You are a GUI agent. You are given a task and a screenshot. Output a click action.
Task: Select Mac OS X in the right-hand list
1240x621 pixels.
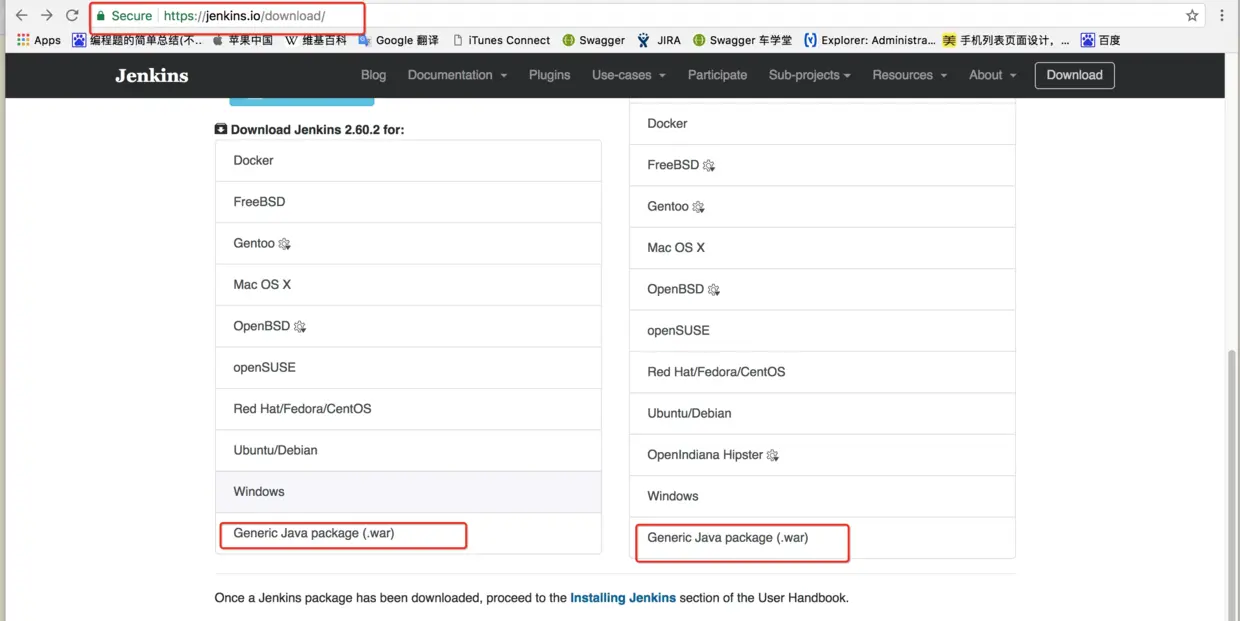[x=822, y=248]
